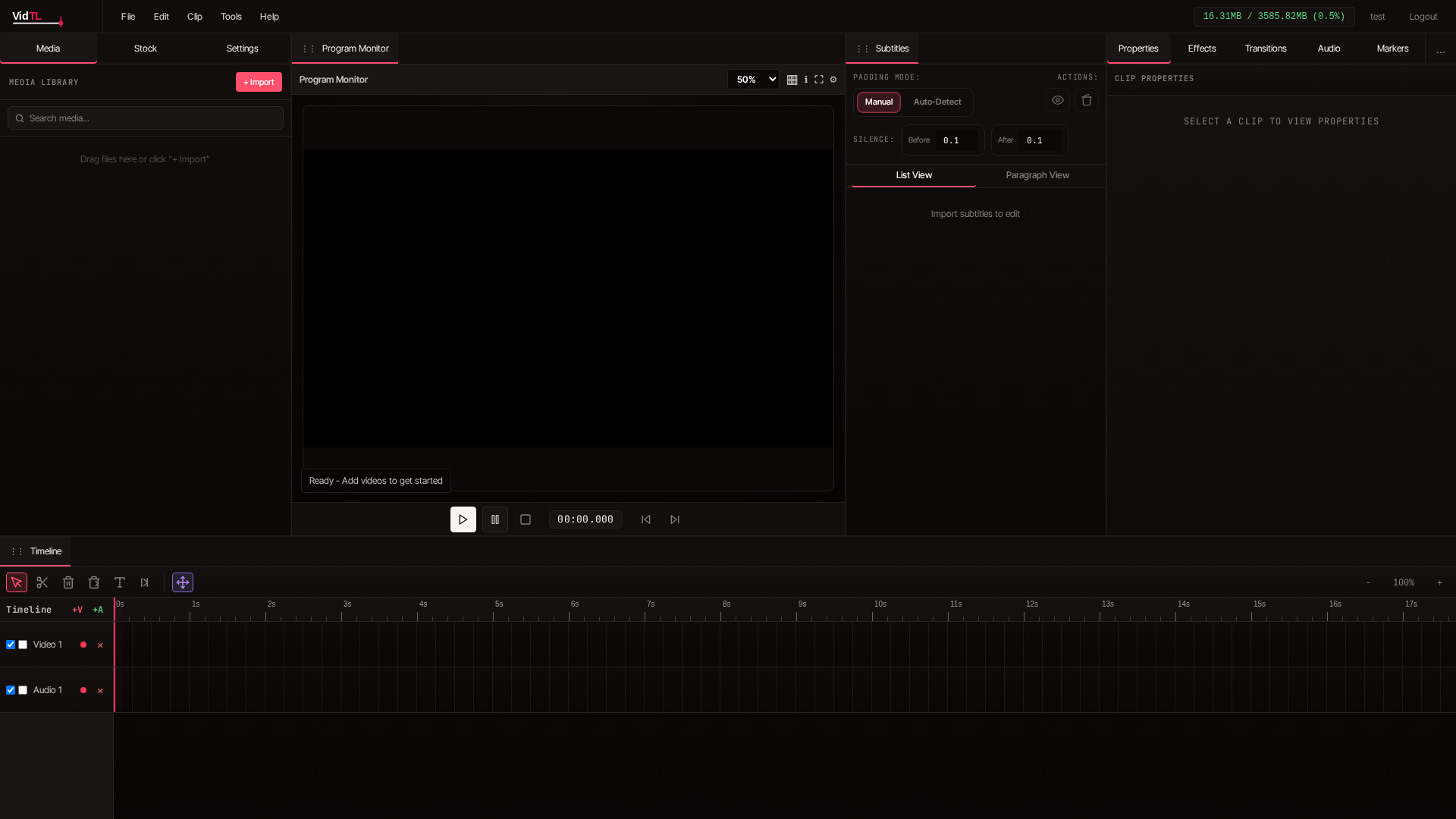Open the File menu
The image size is (1456, 819).
128,17
